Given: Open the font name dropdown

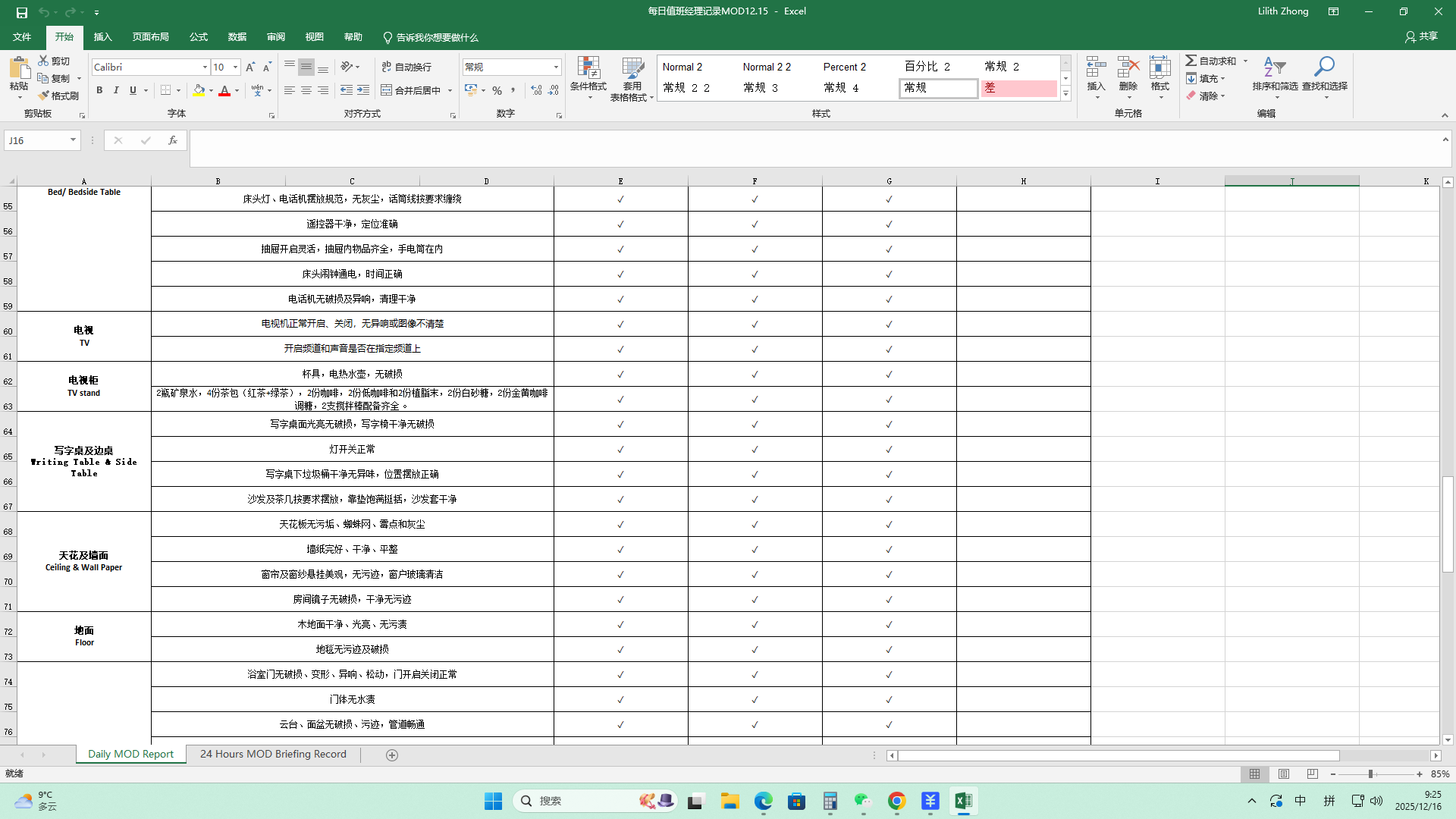Looking at the screenshot, I should [205, 67].
